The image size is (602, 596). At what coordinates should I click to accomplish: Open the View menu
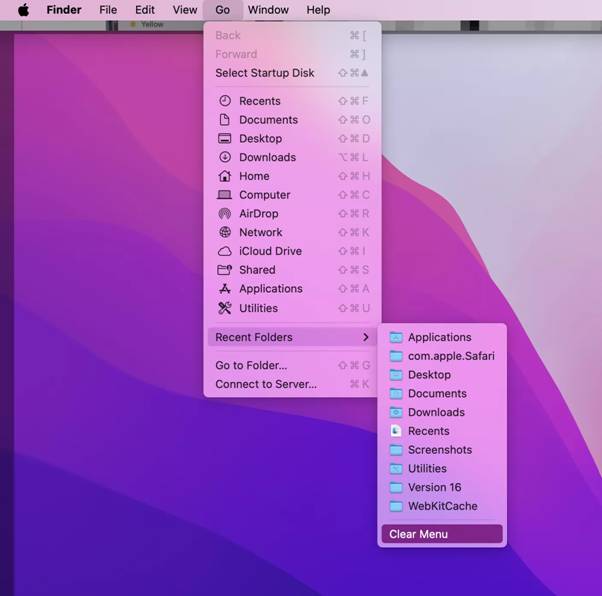[x=185, y=10]
